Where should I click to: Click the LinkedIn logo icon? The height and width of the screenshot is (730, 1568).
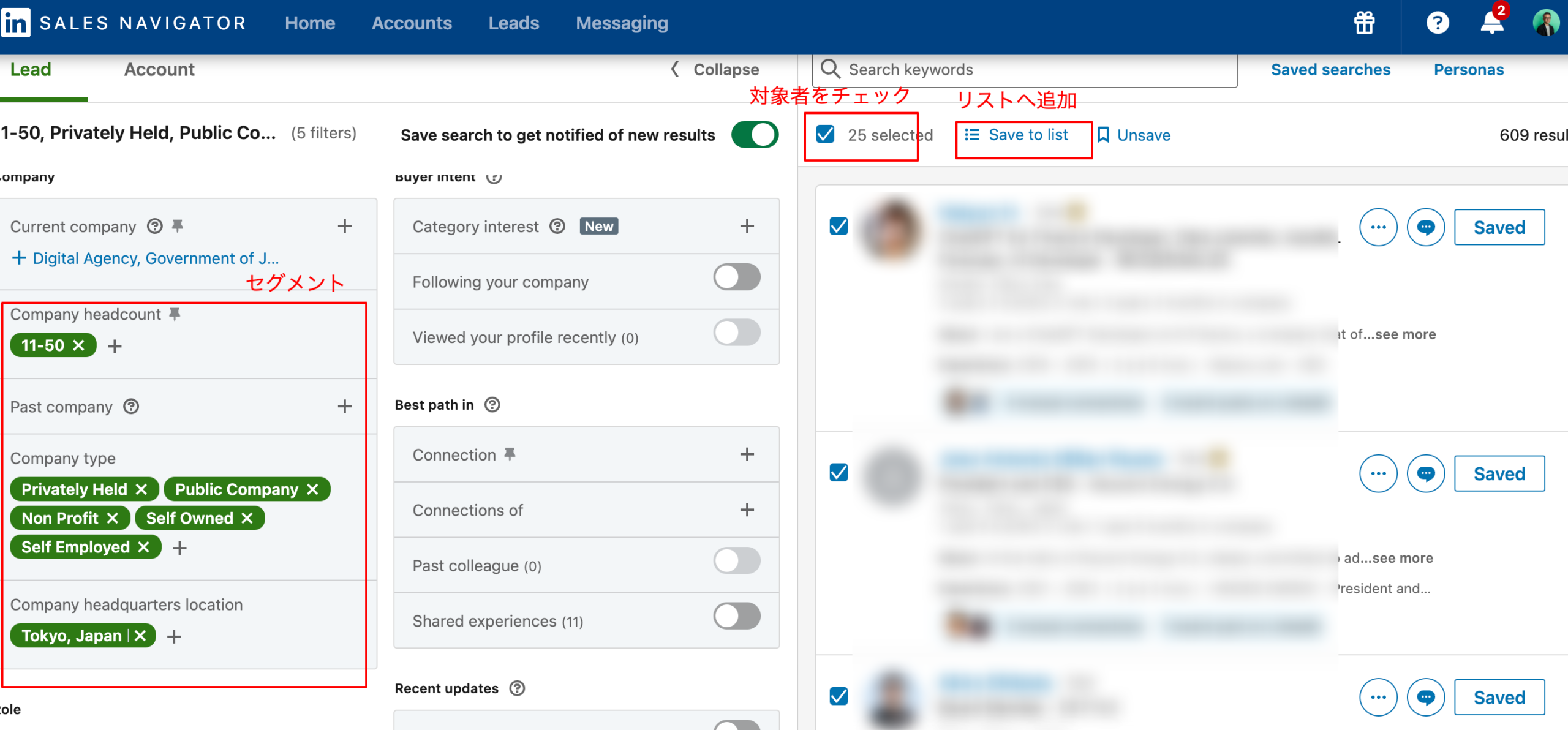[x=16, y=23]
